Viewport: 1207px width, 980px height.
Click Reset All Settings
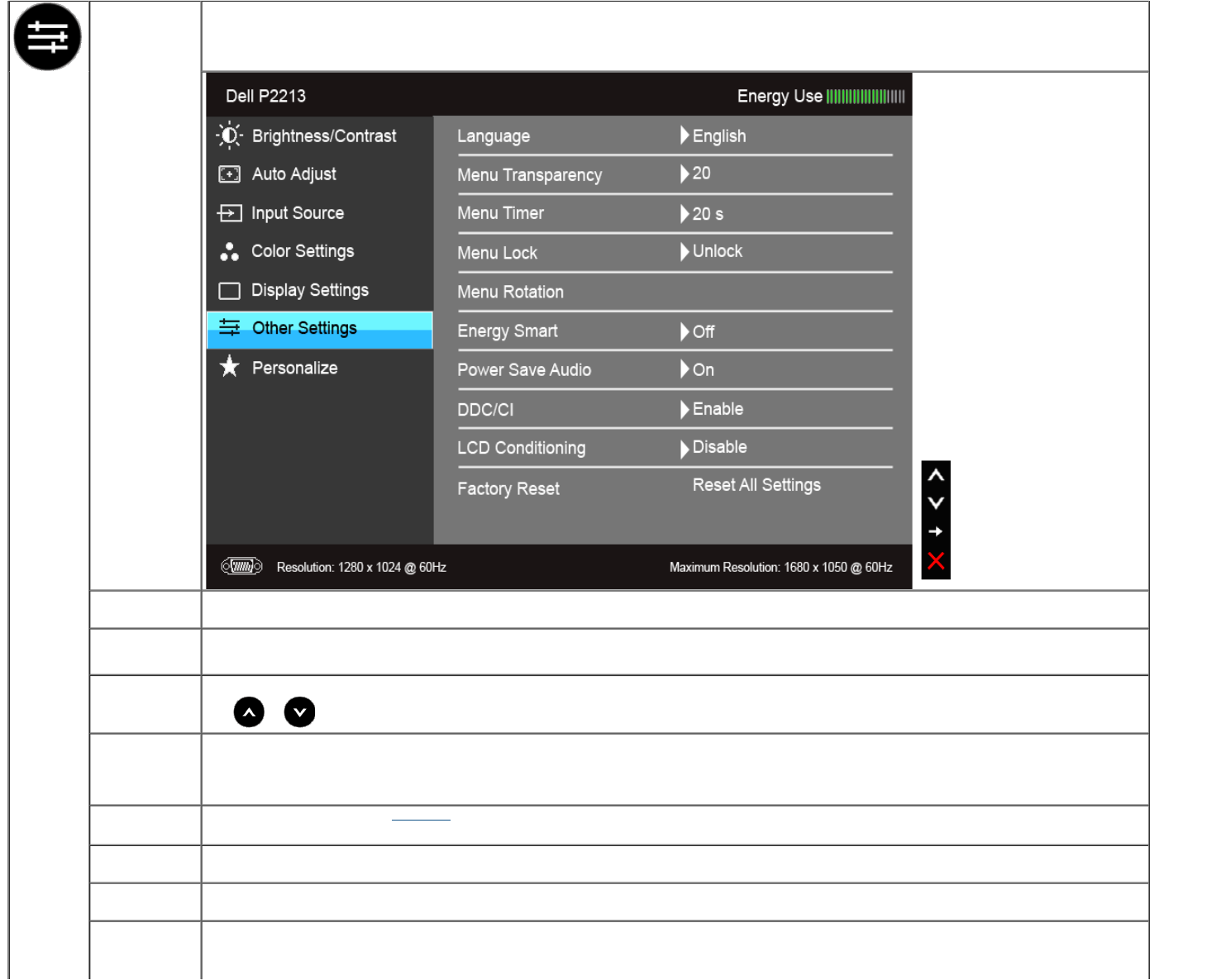[756, 485]
